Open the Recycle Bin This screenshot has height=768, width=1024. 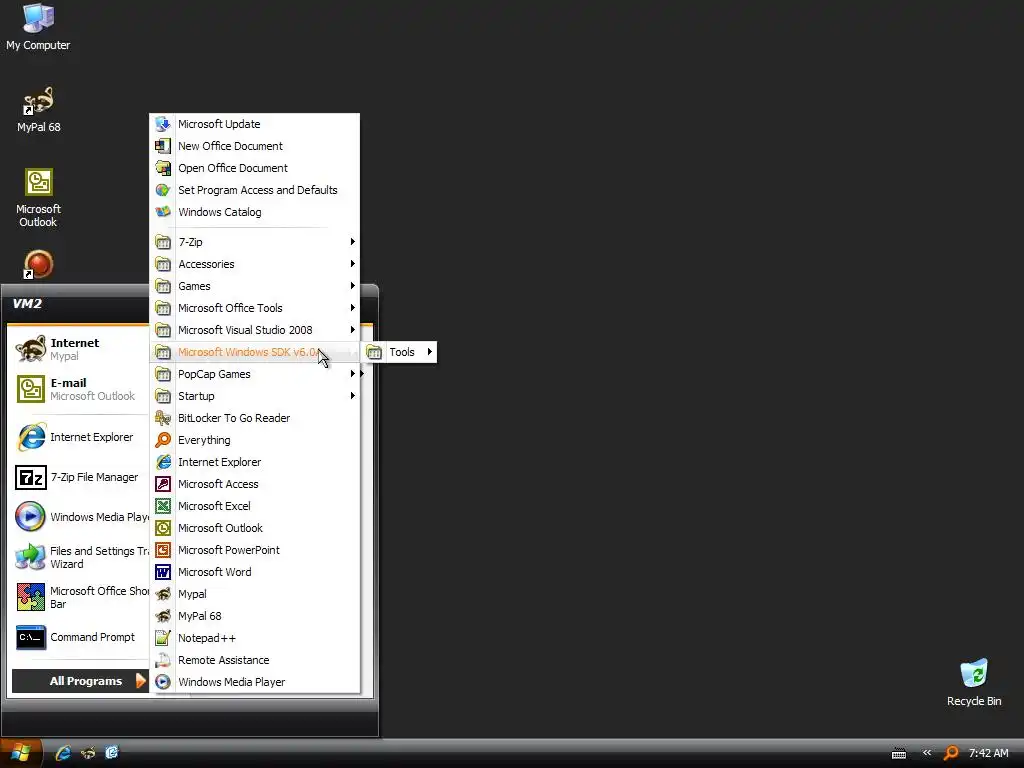[974, 682]
